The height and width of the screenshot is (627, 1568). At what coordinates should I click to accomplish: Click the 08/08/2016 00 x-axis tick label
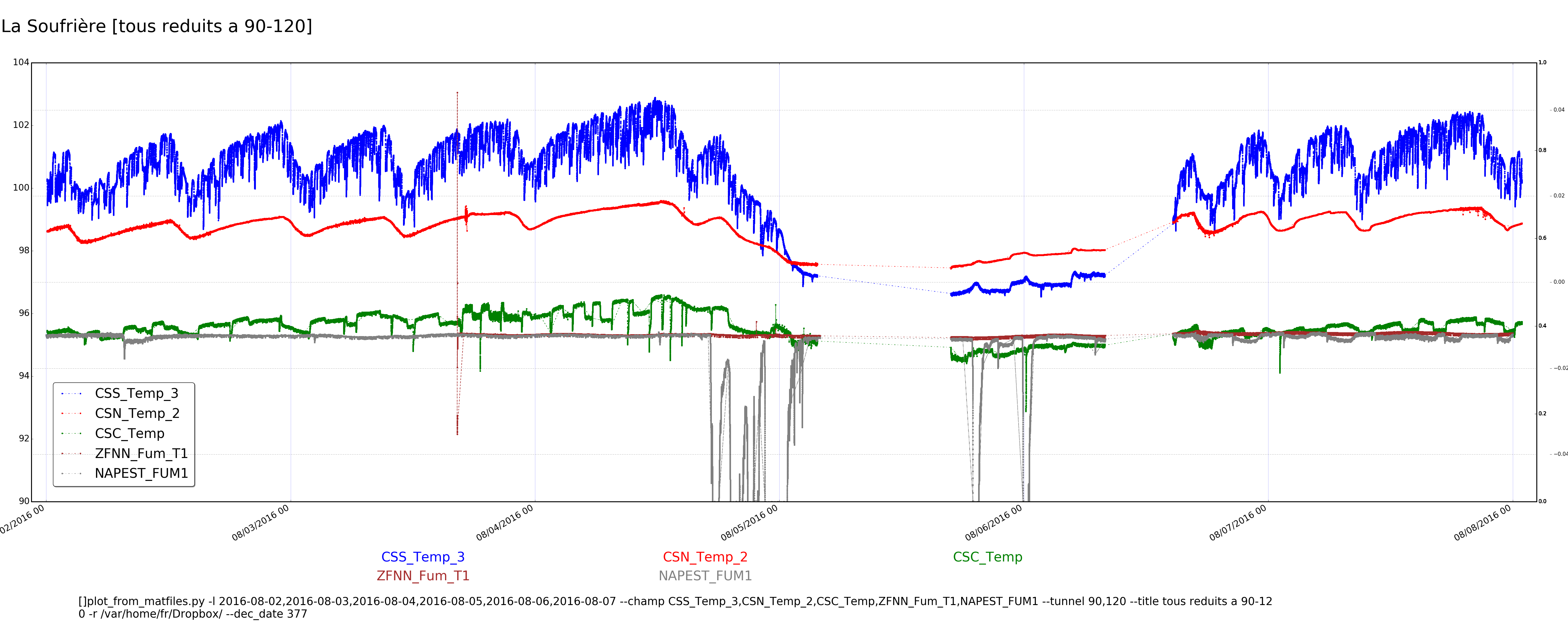point(1483,523)
